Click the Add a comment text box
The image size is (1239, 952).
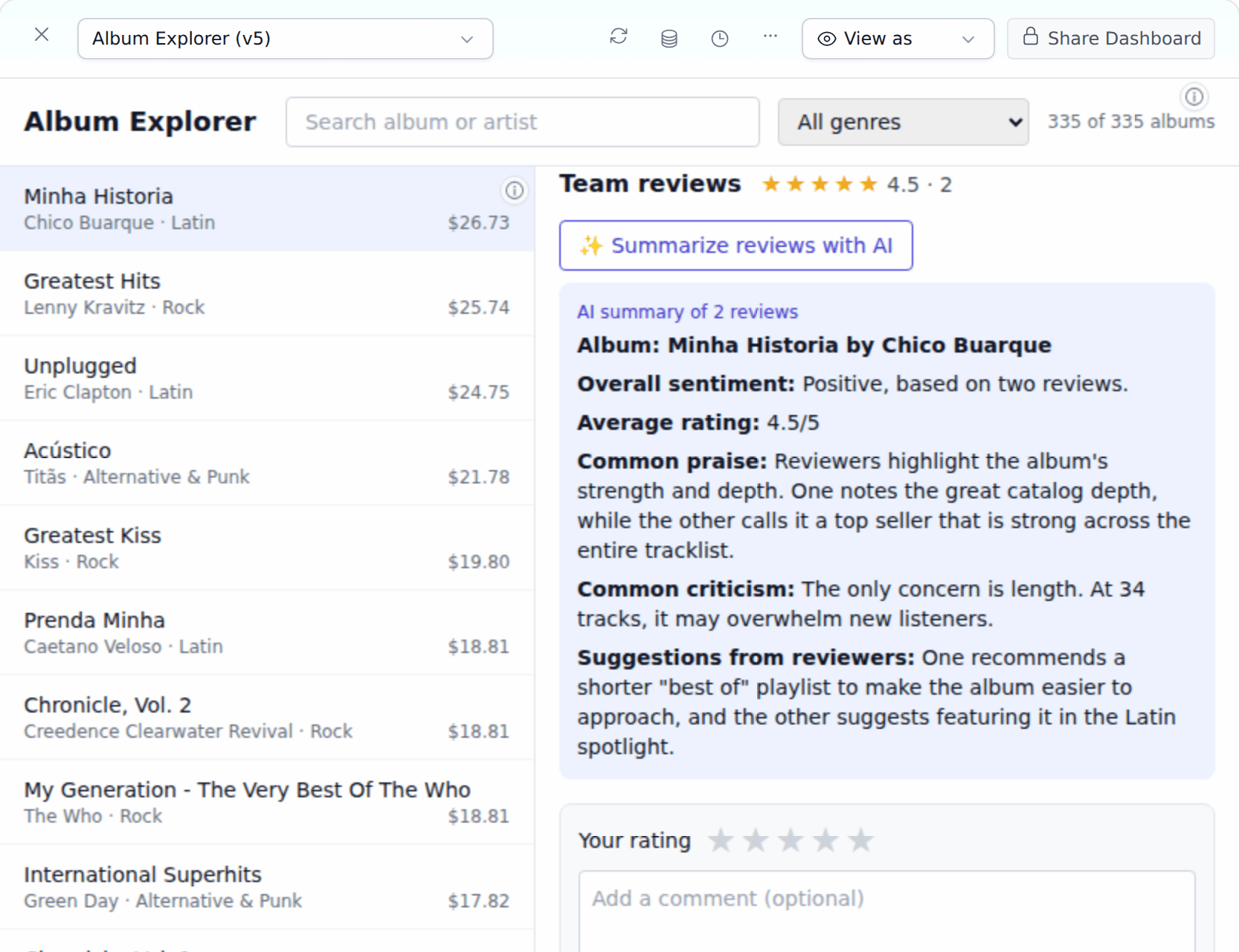(x=887, y=912)
